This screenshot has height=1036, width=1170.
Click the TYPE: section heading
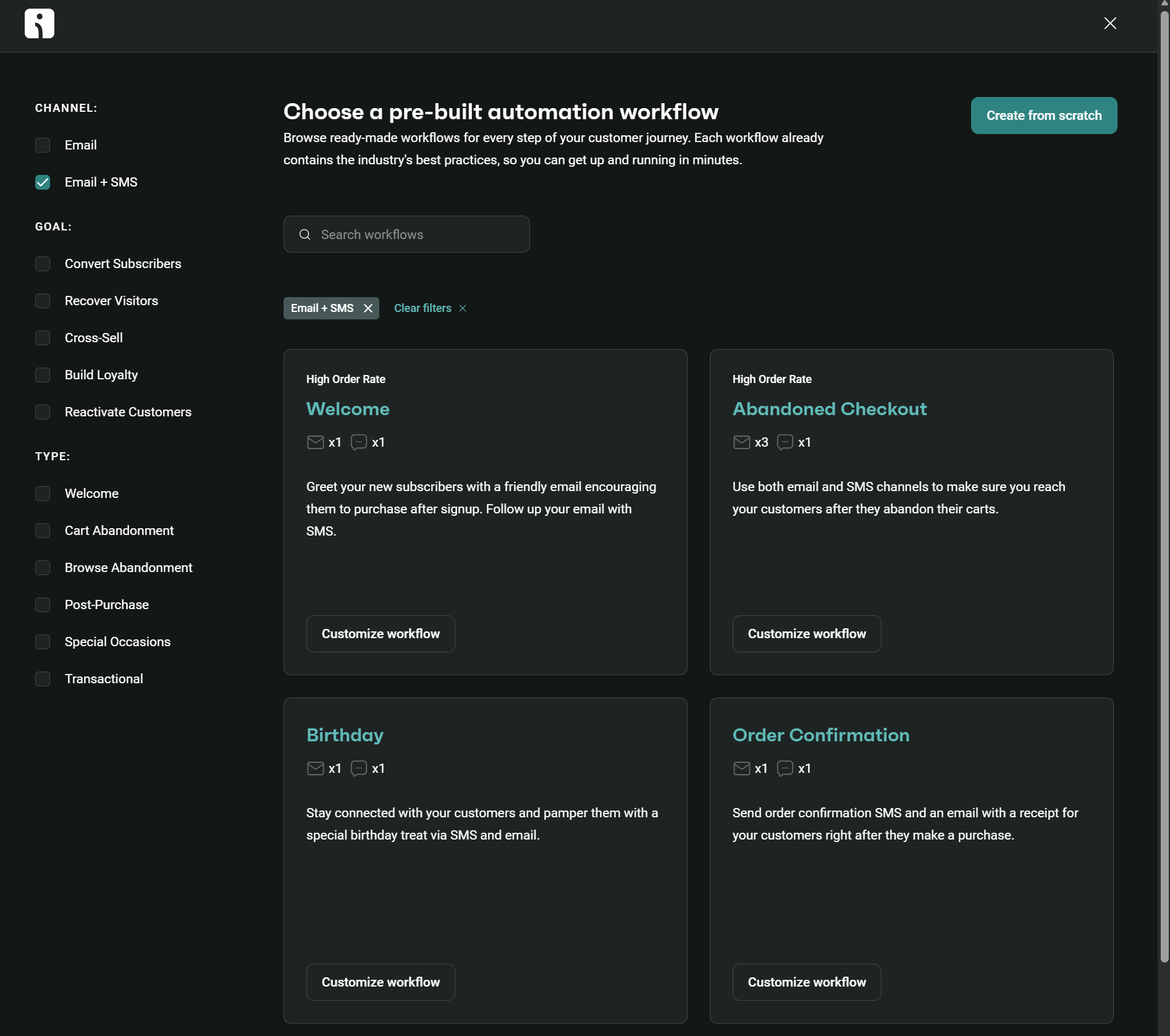pyautogui.click(x=53, y=457)
